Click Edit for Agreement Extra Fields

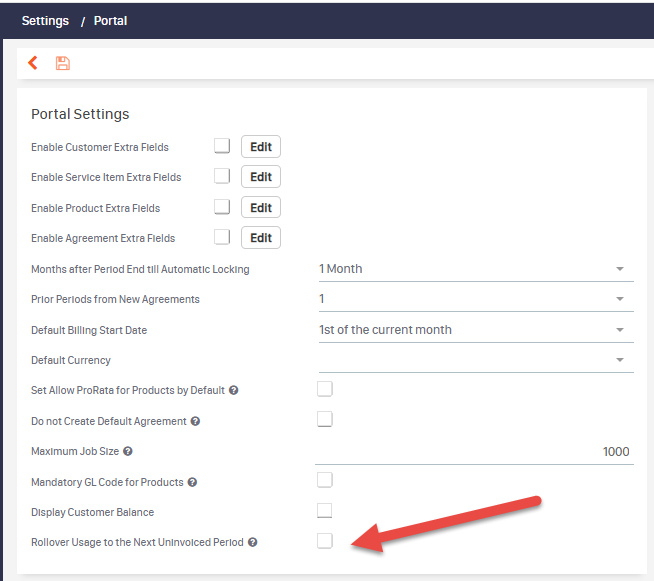point(261,238)
